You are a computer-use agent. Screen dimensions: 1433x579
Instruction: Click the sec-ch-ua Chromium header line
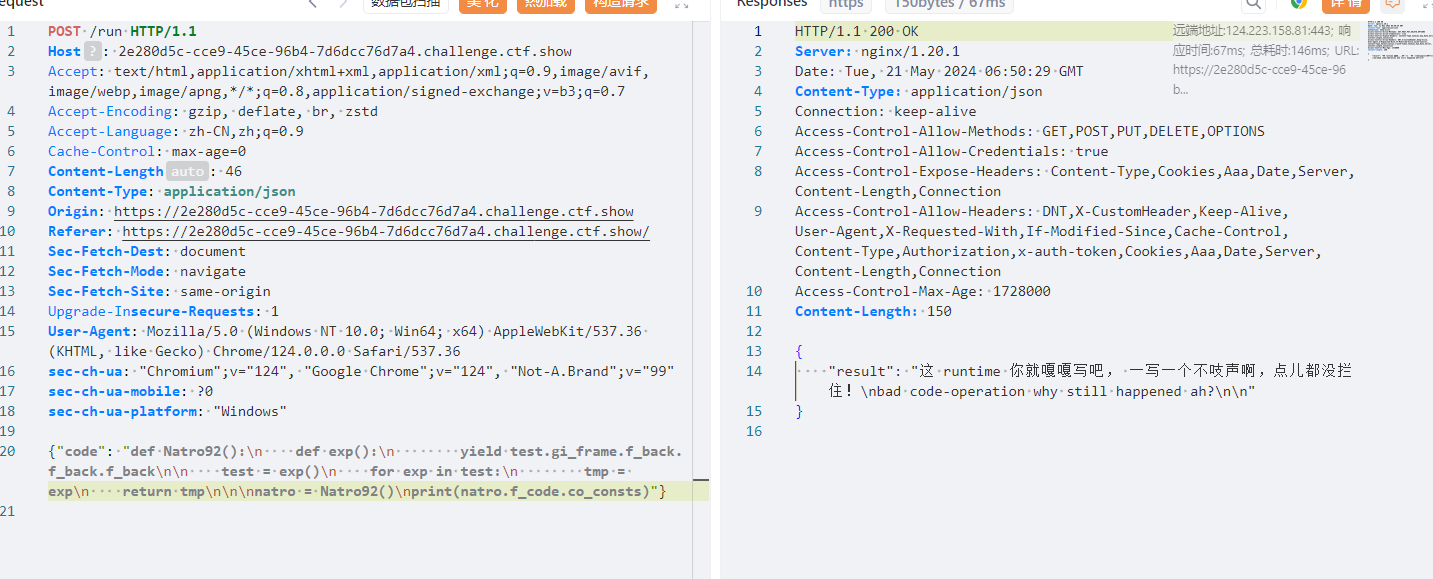[x=362, y=371]
